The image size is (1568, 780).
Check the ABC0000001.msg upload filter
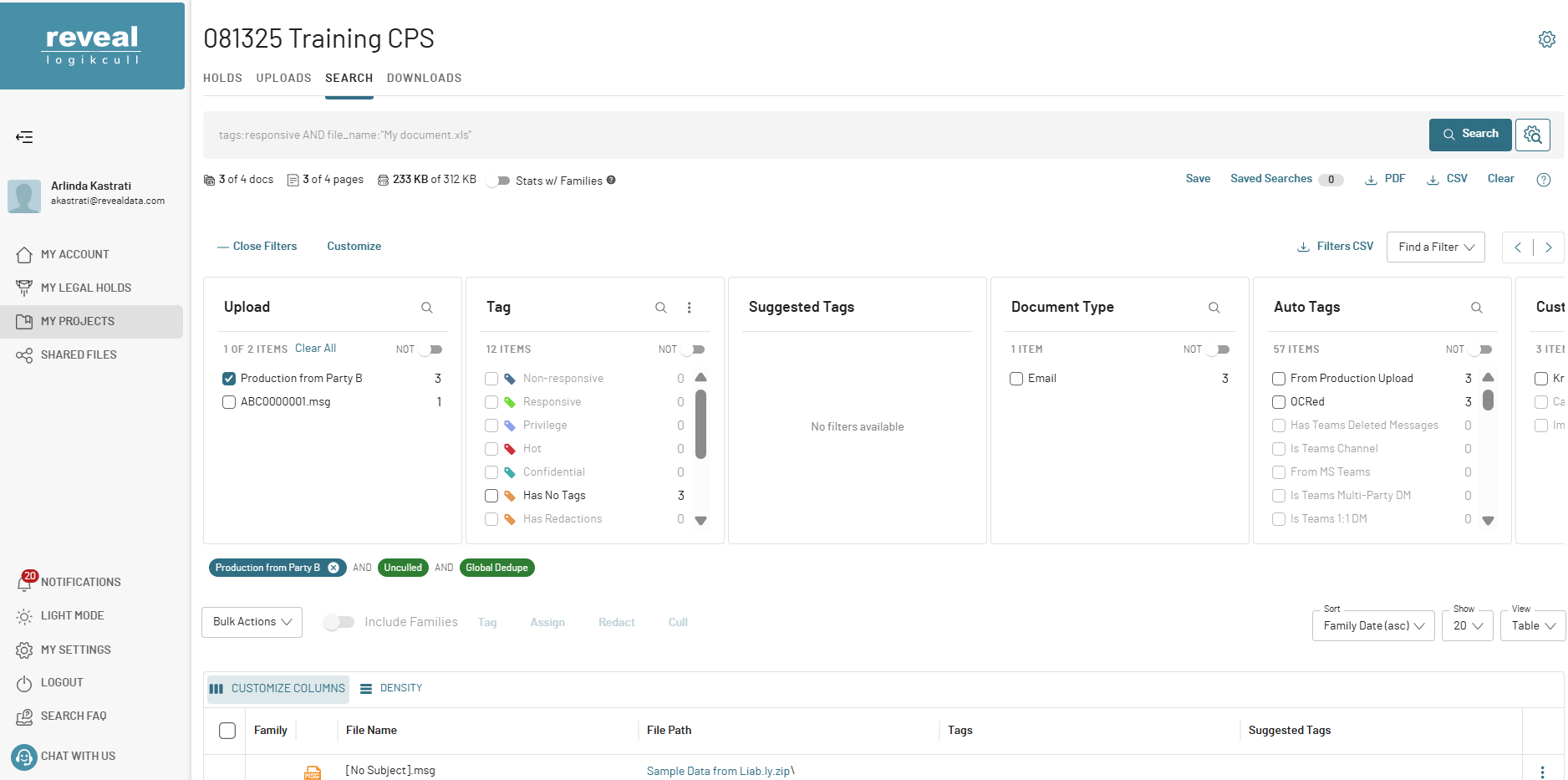pos(229,402)
